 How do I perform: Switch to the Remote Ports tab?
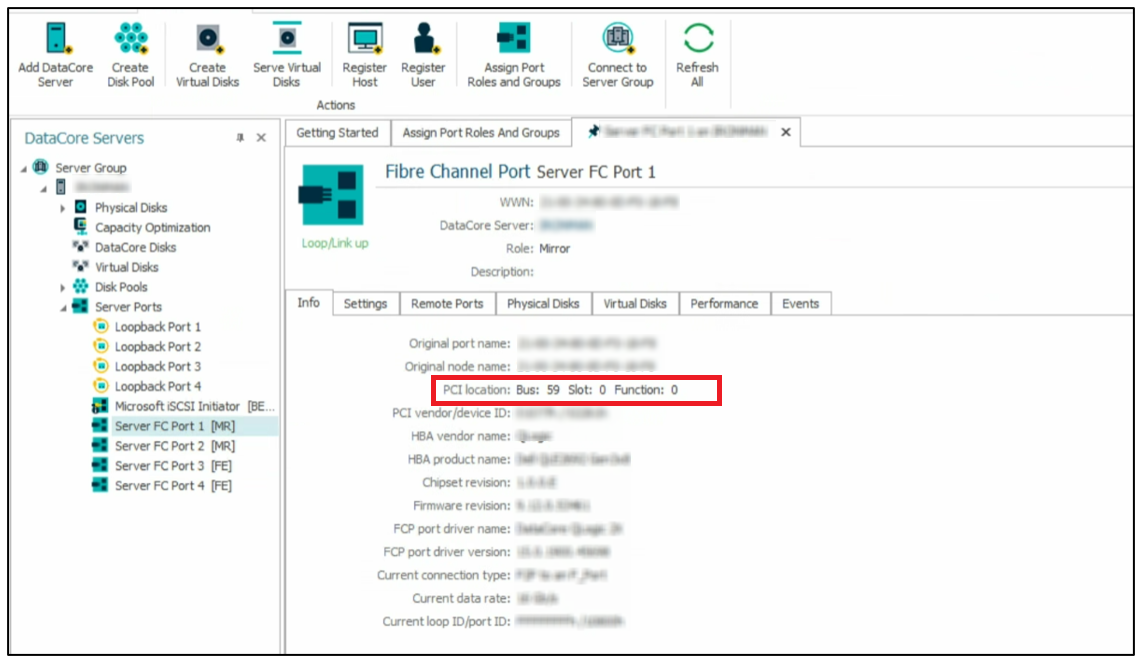(447, 304)
